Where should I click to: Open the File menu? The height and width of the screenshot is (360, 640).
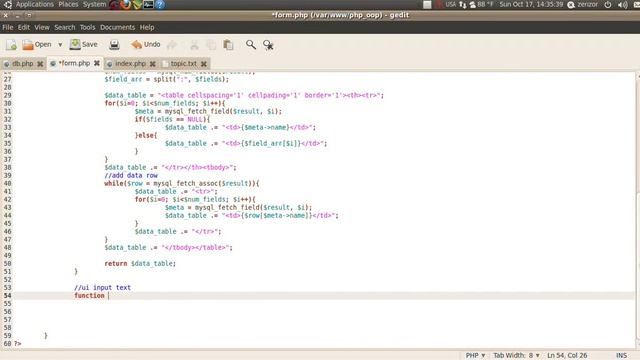click(x=8, y=27)
